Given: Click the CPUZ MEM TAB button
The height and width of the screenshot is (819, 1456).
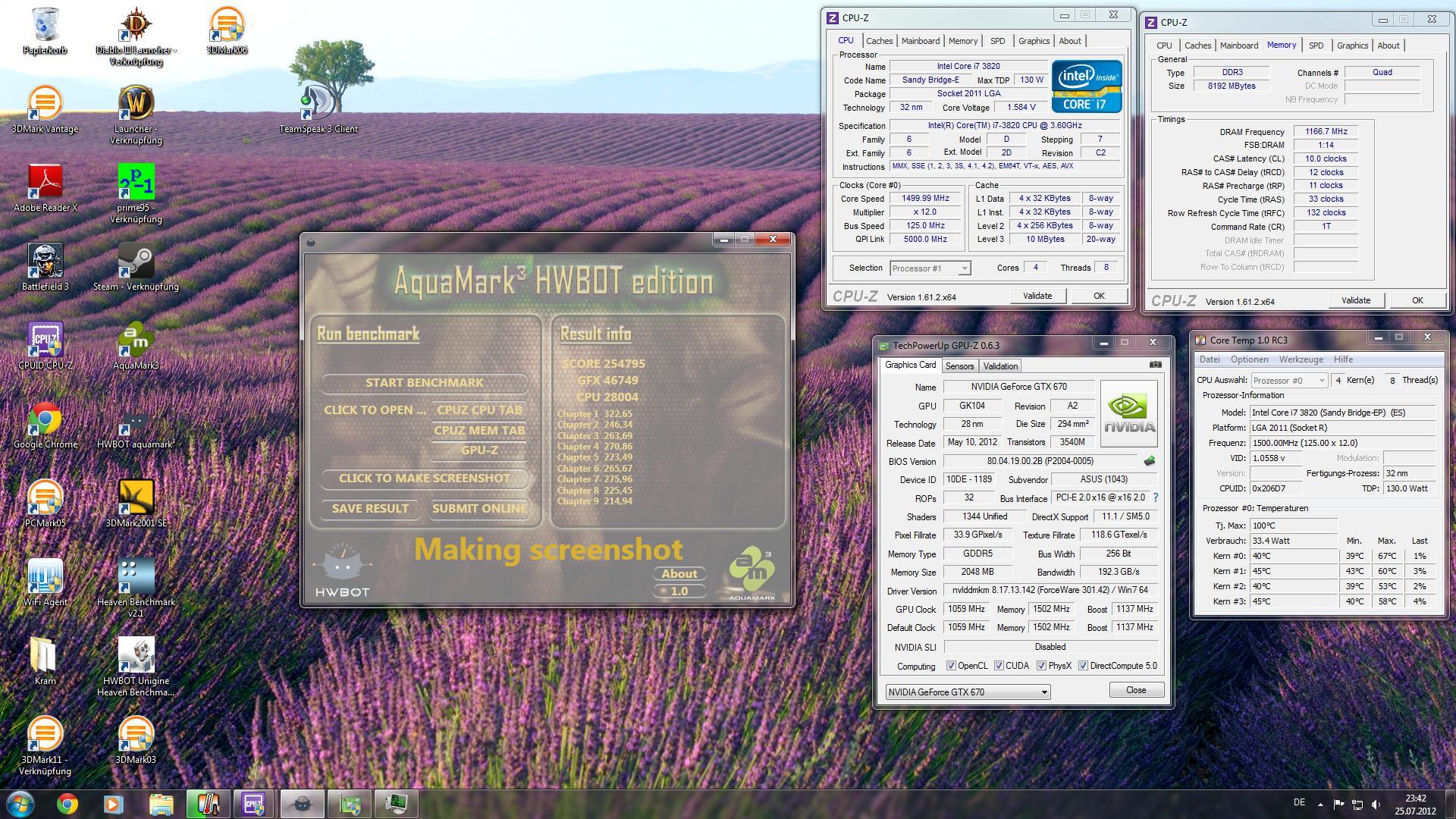Looking at the screenshot, I should (479, 431).
